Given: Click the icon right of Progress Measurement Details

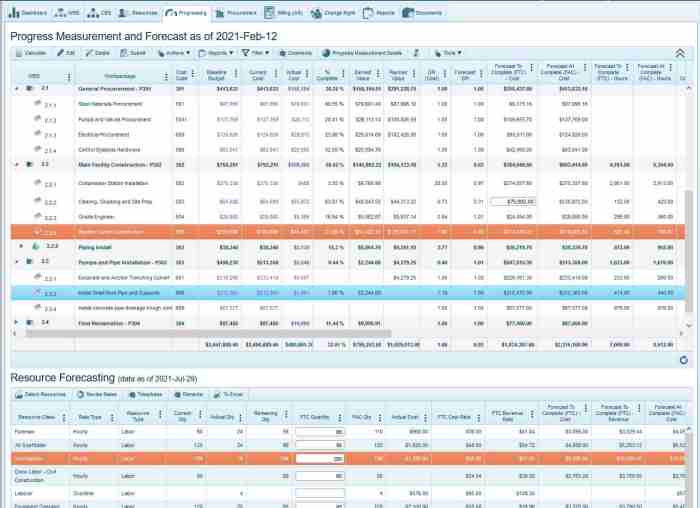Looking at the screenshot, I should click(416, 53).
